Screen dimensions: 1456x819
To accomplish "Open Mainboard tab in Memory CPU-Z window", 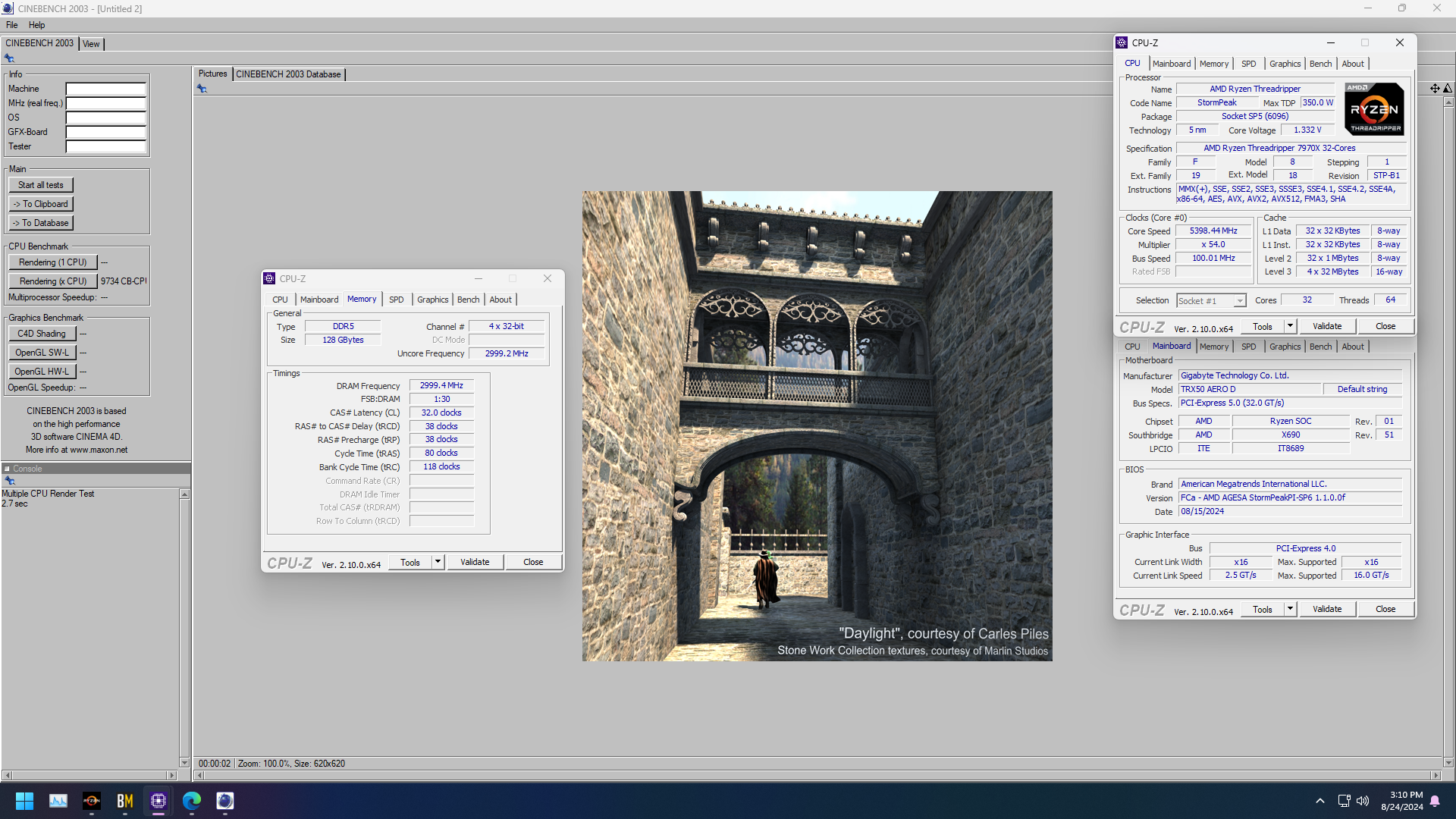I will [x=319, y=300].
